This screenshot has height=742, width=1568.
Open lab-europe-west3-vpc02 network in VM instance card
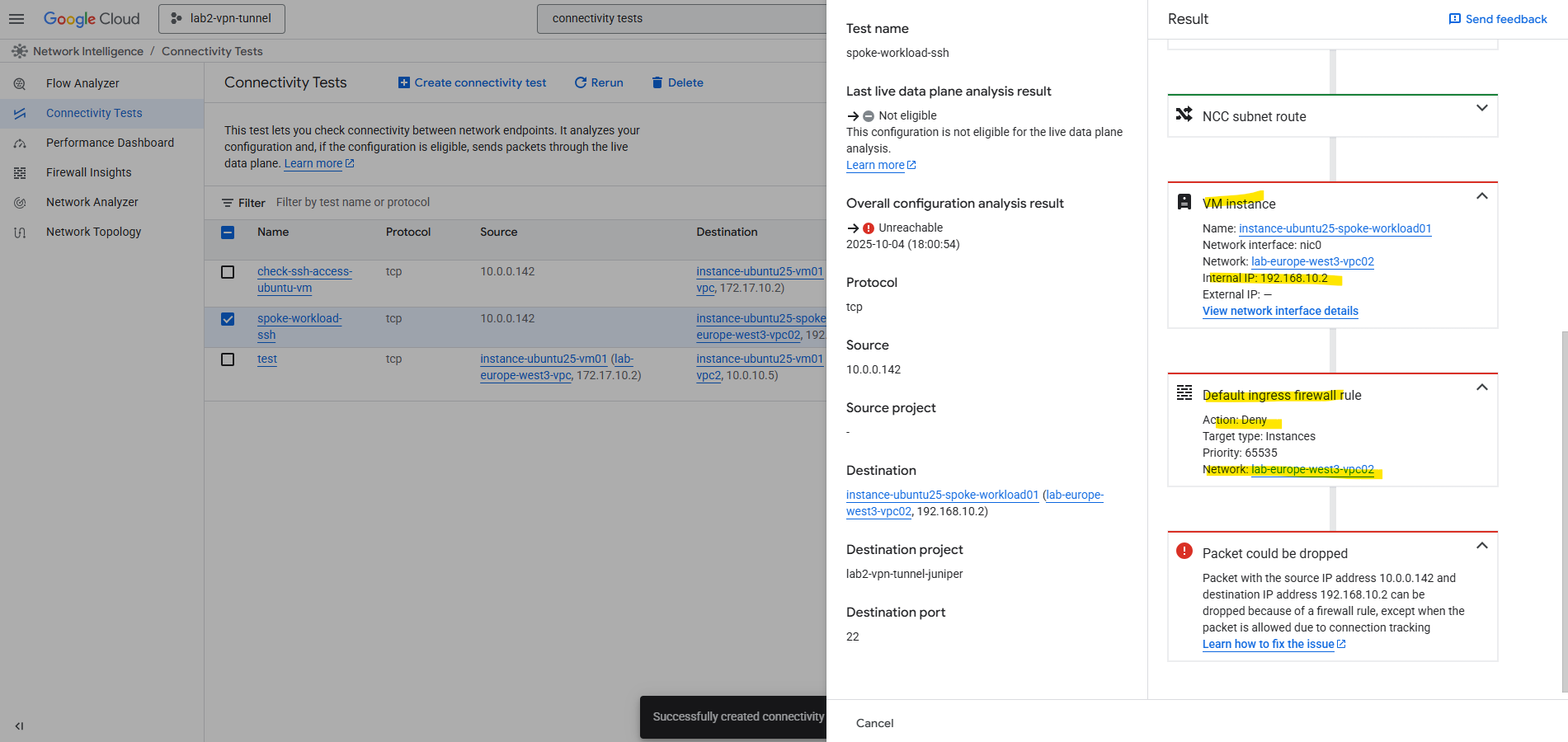pos(1312,261)
